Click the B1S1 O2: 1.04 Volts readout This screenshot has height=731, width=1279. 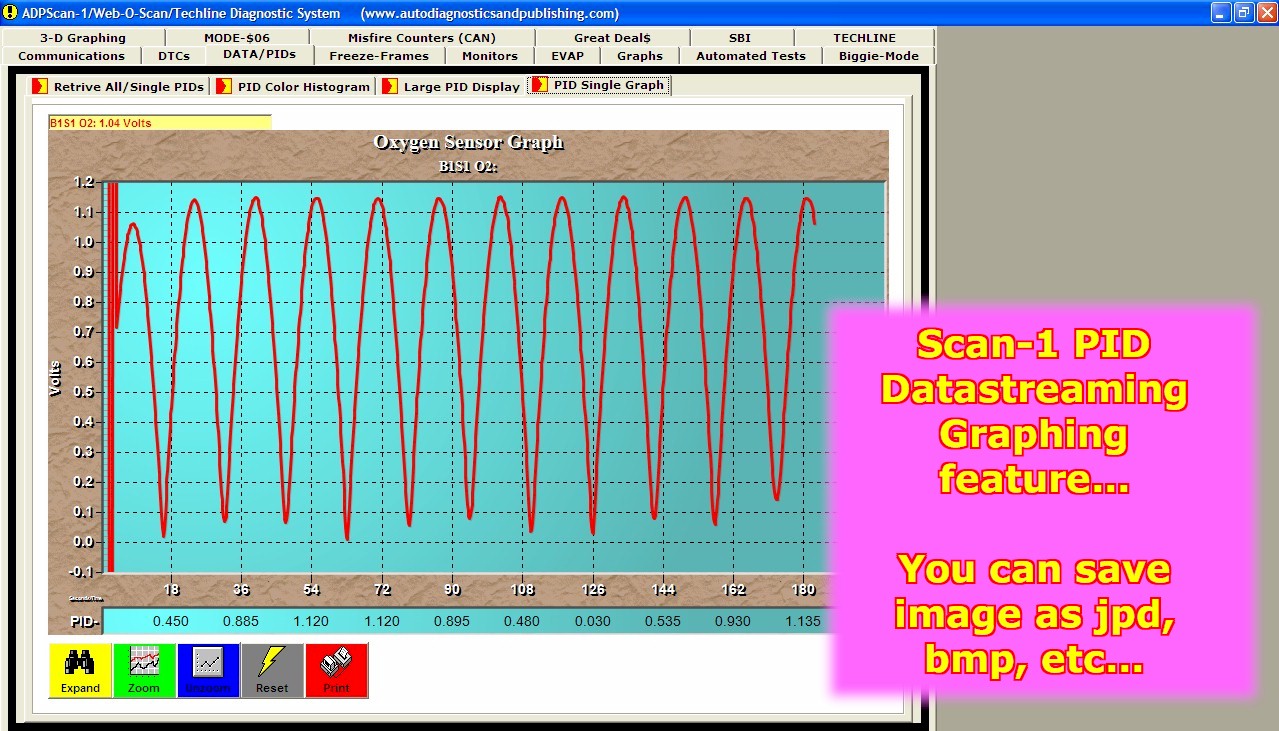point(160,122)
